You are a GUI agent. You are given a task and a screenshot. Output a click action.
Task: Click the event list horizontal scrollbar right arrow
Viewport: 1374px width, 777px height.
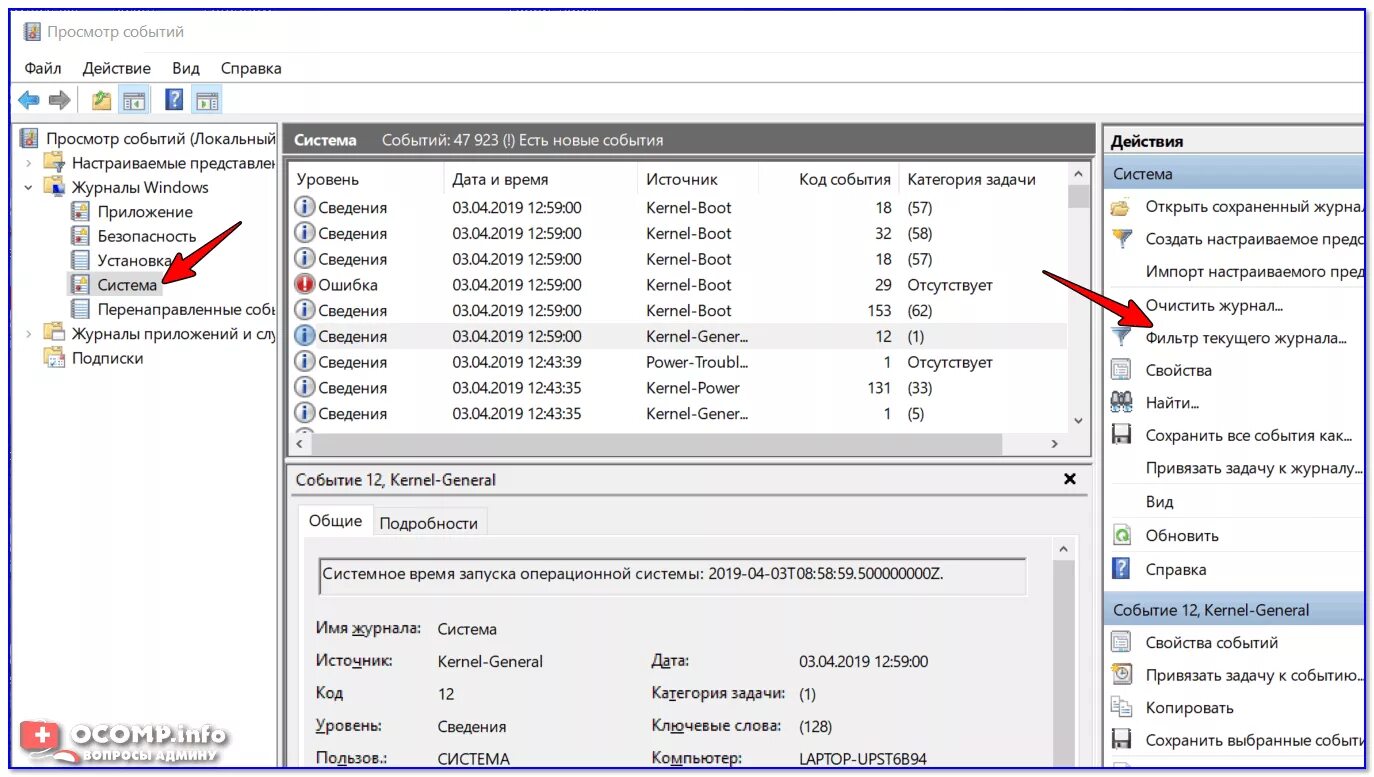[1054, 443]
